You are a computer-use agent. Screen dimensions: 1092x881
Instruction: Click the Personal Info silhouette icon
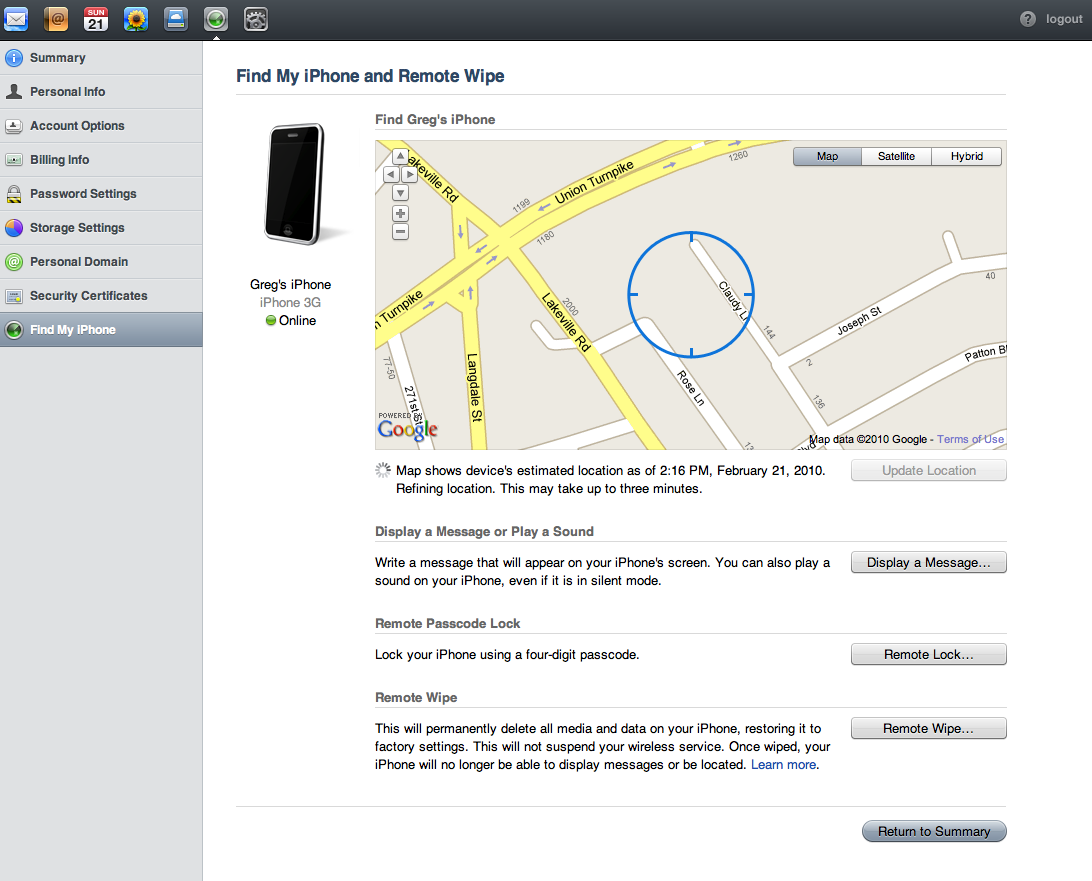pyautogui.click(x=14, y=91)
